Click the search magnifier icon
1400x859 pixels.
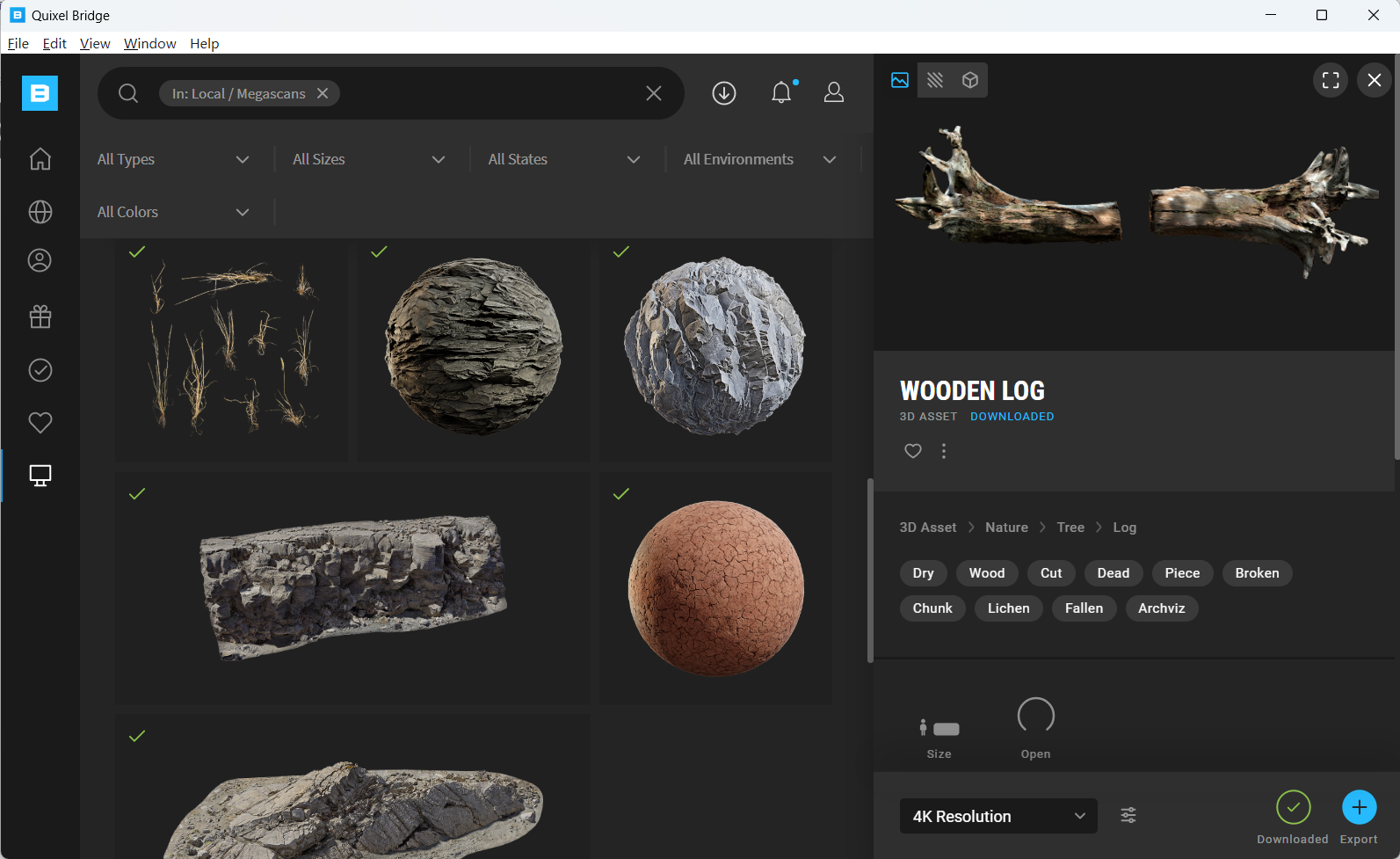tap(128, 93)
